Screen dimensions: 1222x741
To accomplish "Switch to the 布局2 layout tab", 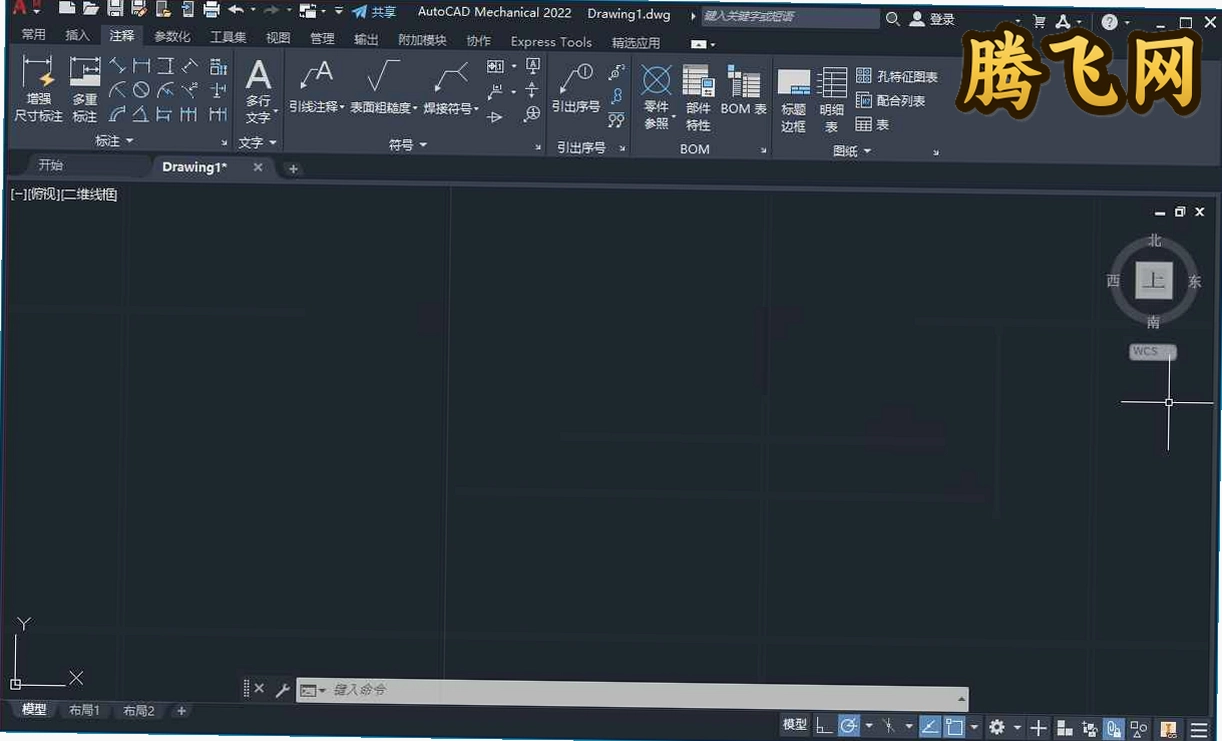I will pos(138,711).
